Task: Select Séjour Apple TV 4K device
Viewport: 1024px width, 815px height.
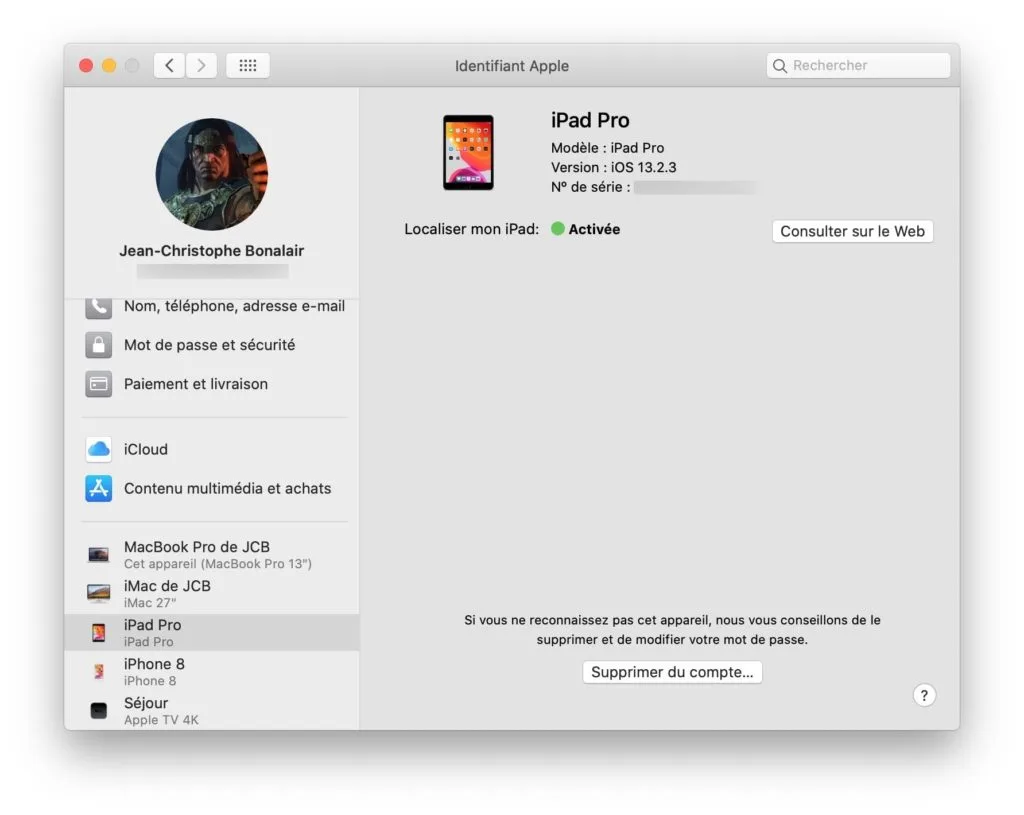Action: point(212,711)
